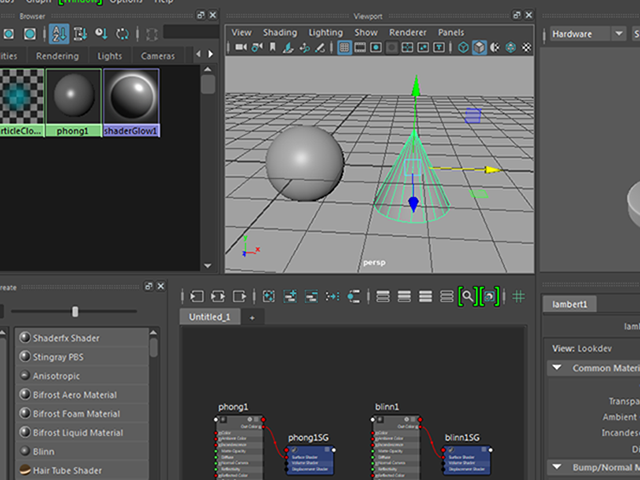Click the output connections icon in graph toolbar
640x480 pixels.
(x=239, y=296)
